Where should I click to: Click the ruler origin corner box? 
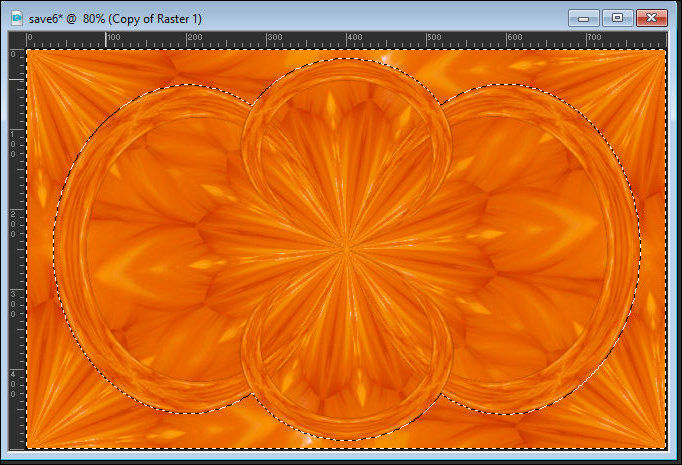[x=17, y=39]
